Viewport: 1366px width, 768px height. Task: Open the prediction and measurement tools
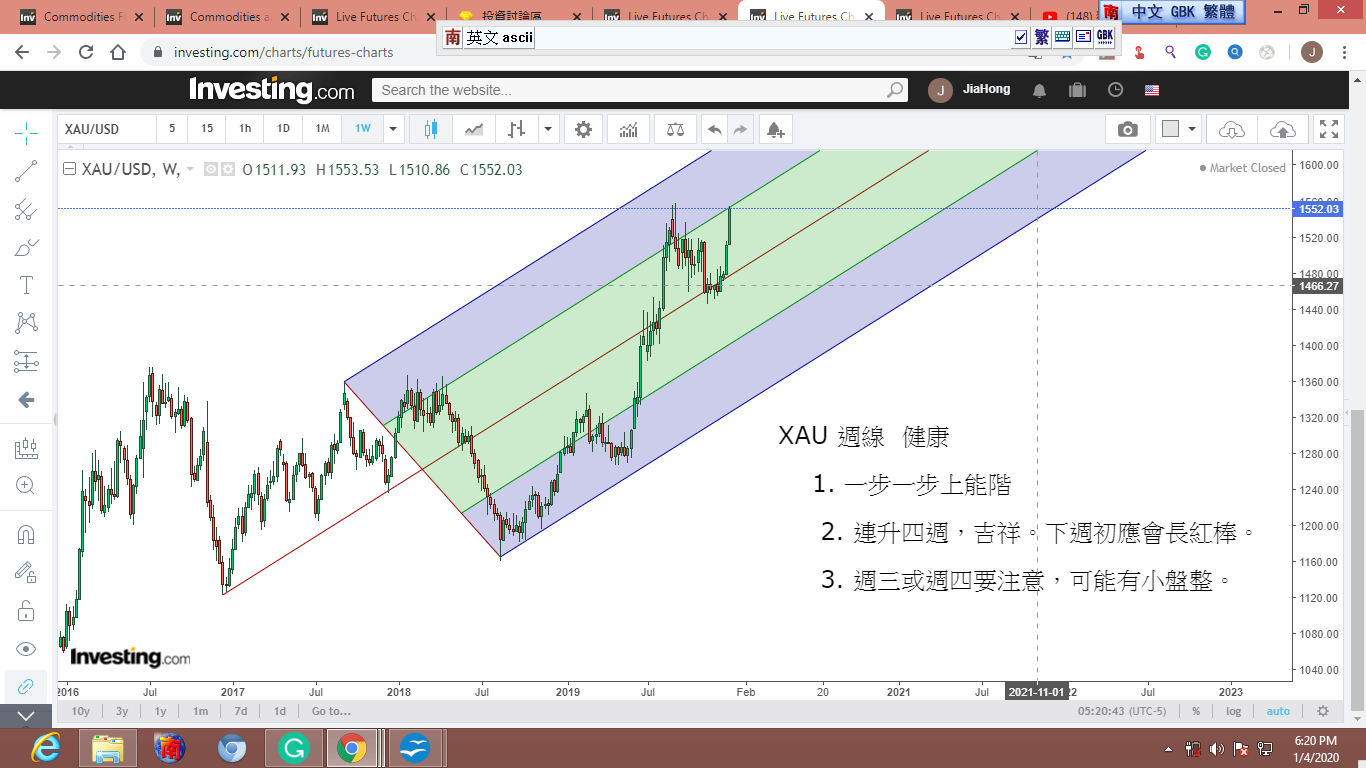(26, 361)
